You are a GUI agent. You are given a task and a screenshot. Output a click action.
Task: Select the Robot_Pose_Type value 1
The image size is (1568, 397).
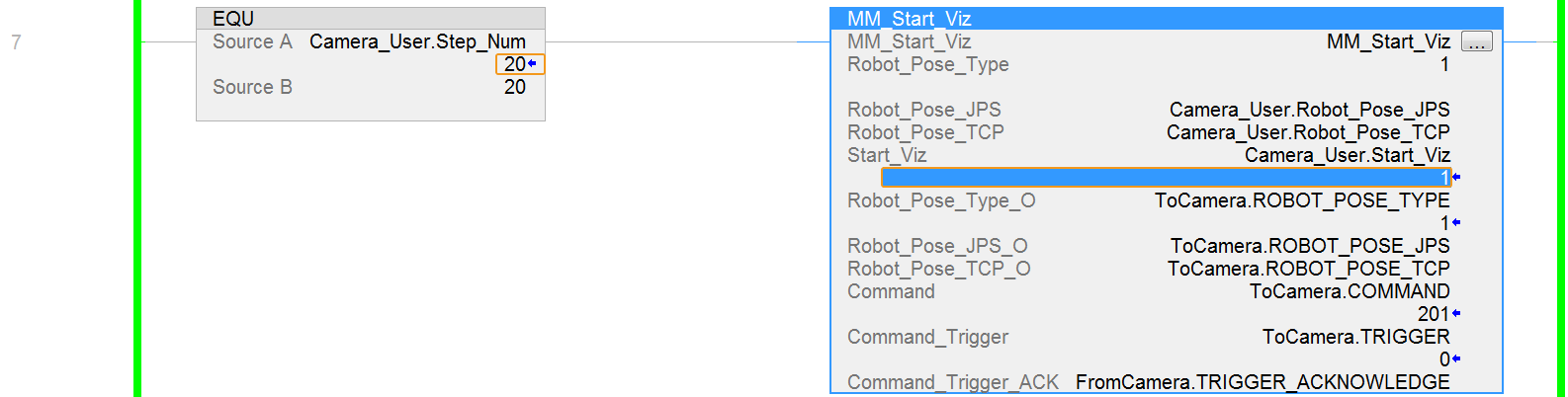(x=1444, y=64)
